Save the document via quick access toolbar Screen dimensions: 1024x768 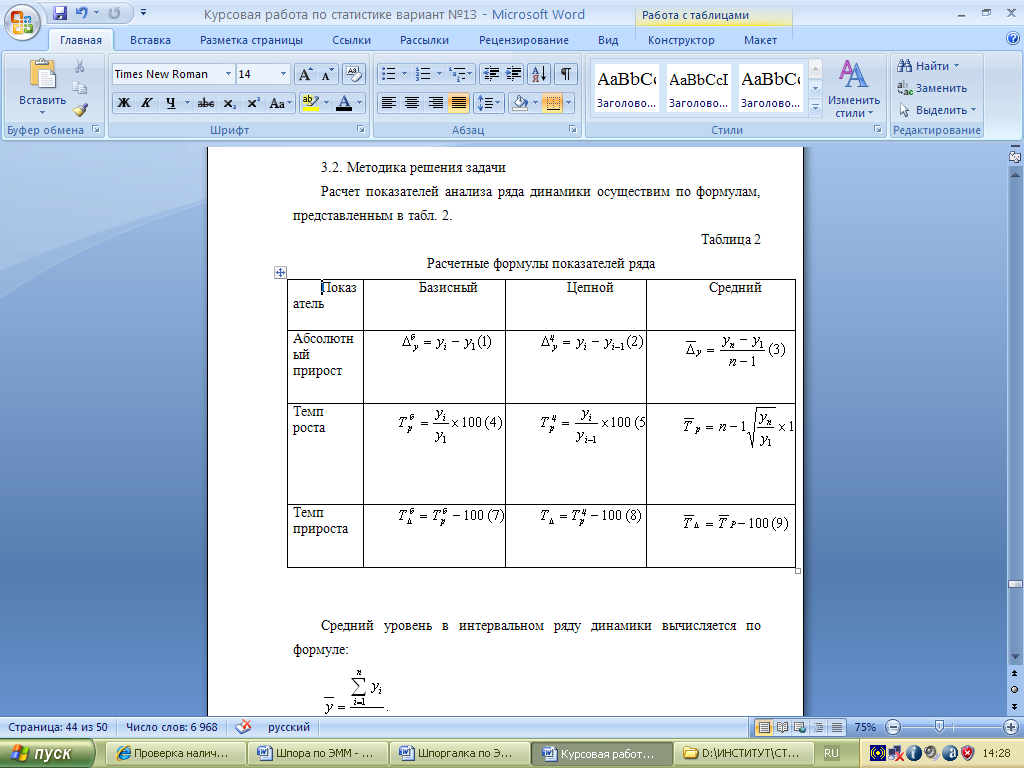coord(60,12)
